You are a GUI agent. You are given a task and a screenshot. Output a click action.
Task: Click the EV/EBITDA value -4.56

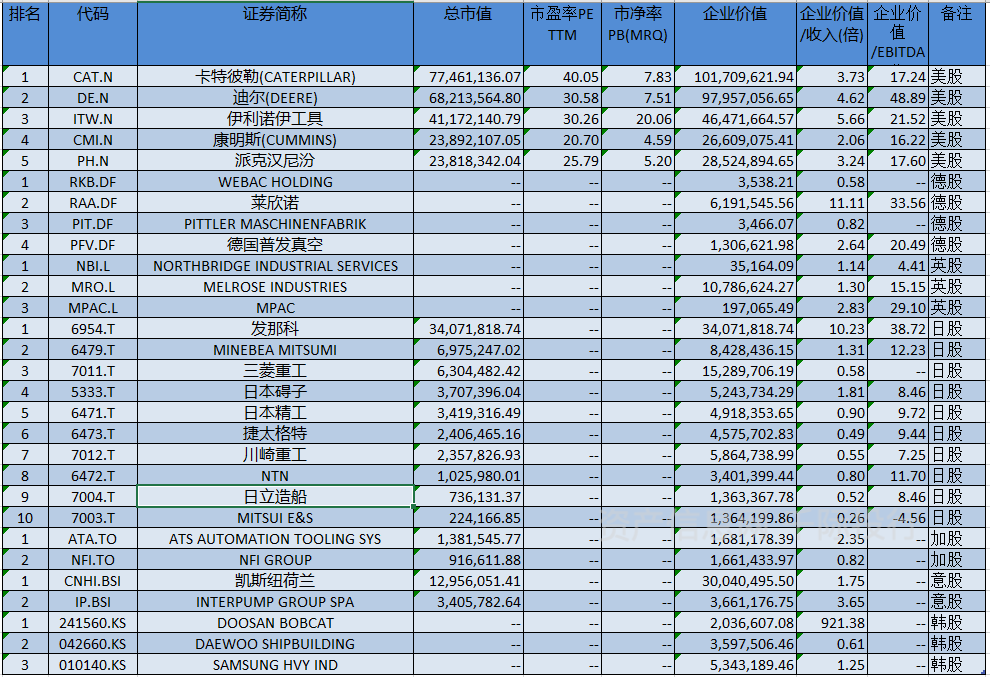(898, 518)
